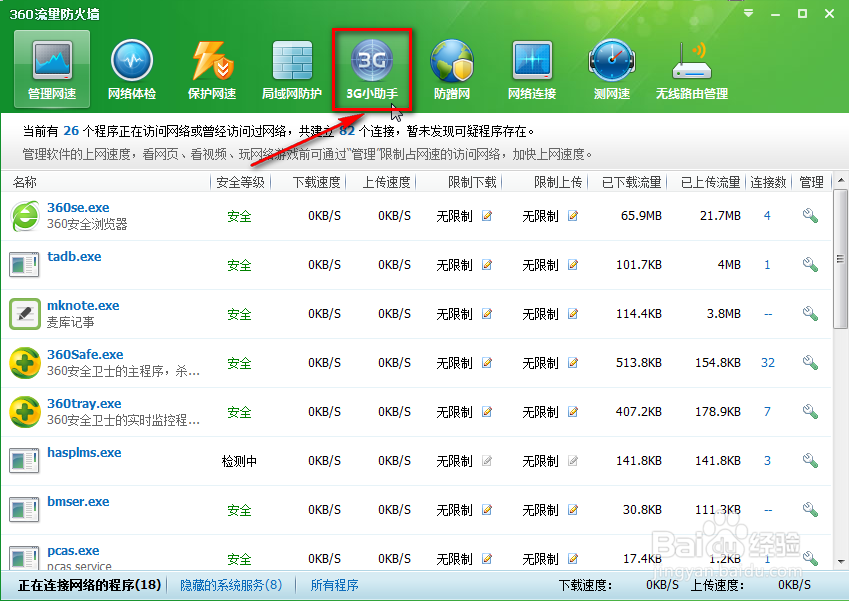Sort by 安全等级 column header
The height and width of the screenshot is (601, 849).
(240, 182)
